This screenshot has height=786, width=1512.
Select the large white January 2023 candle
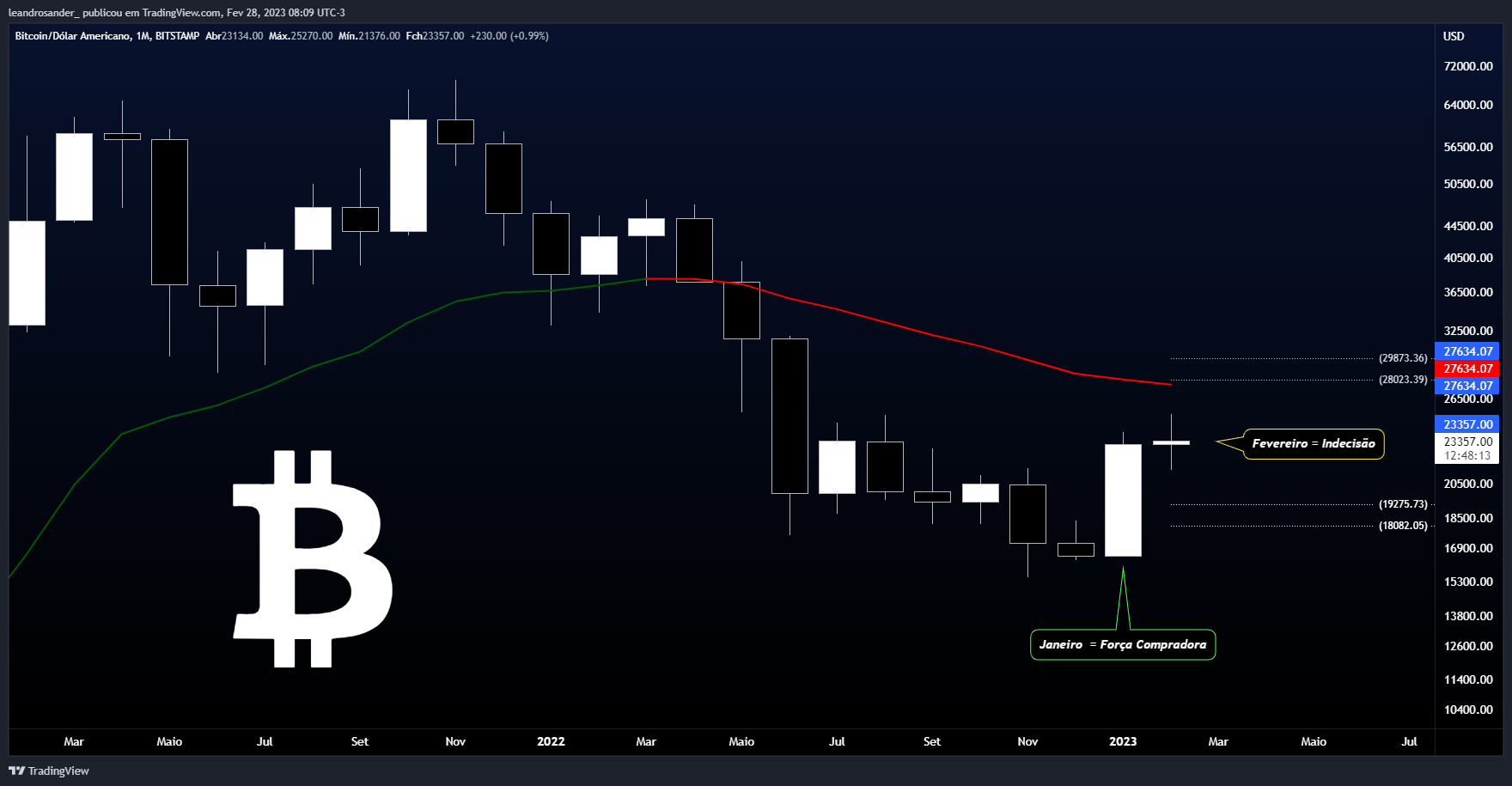[1123, 500]
